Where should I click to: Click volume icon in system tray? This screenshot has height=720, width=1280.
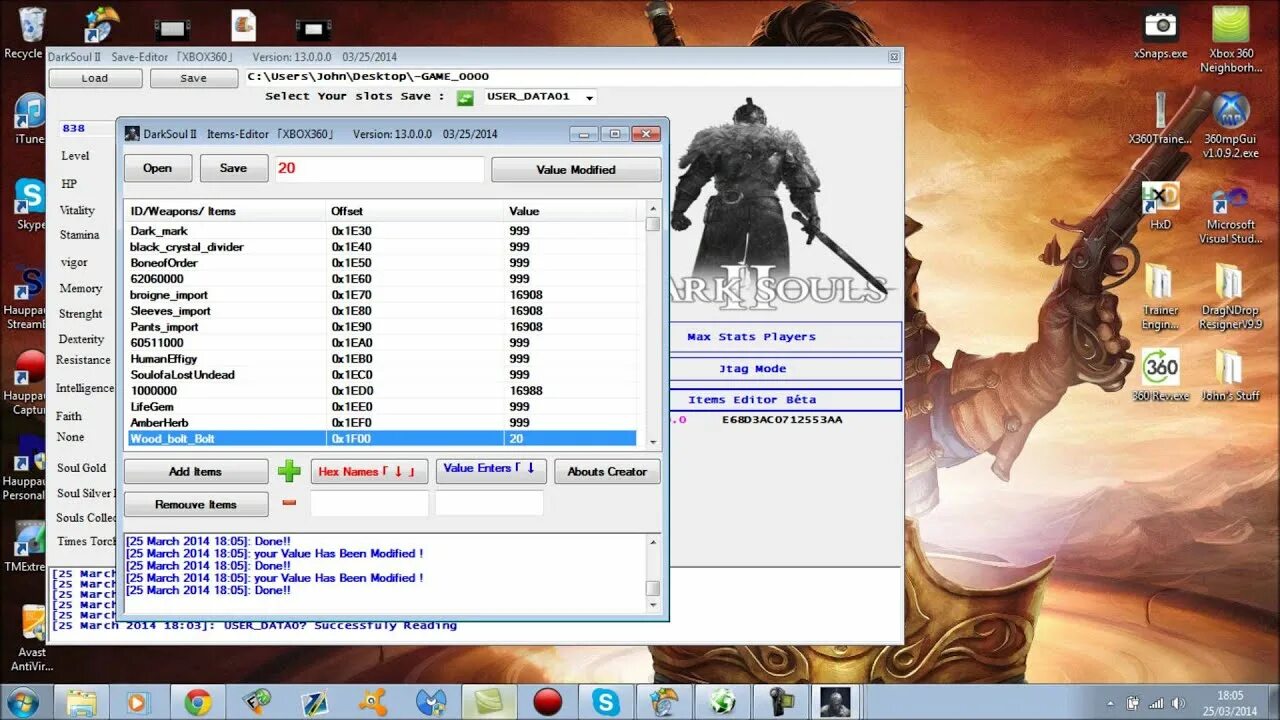click(1179, 703)
